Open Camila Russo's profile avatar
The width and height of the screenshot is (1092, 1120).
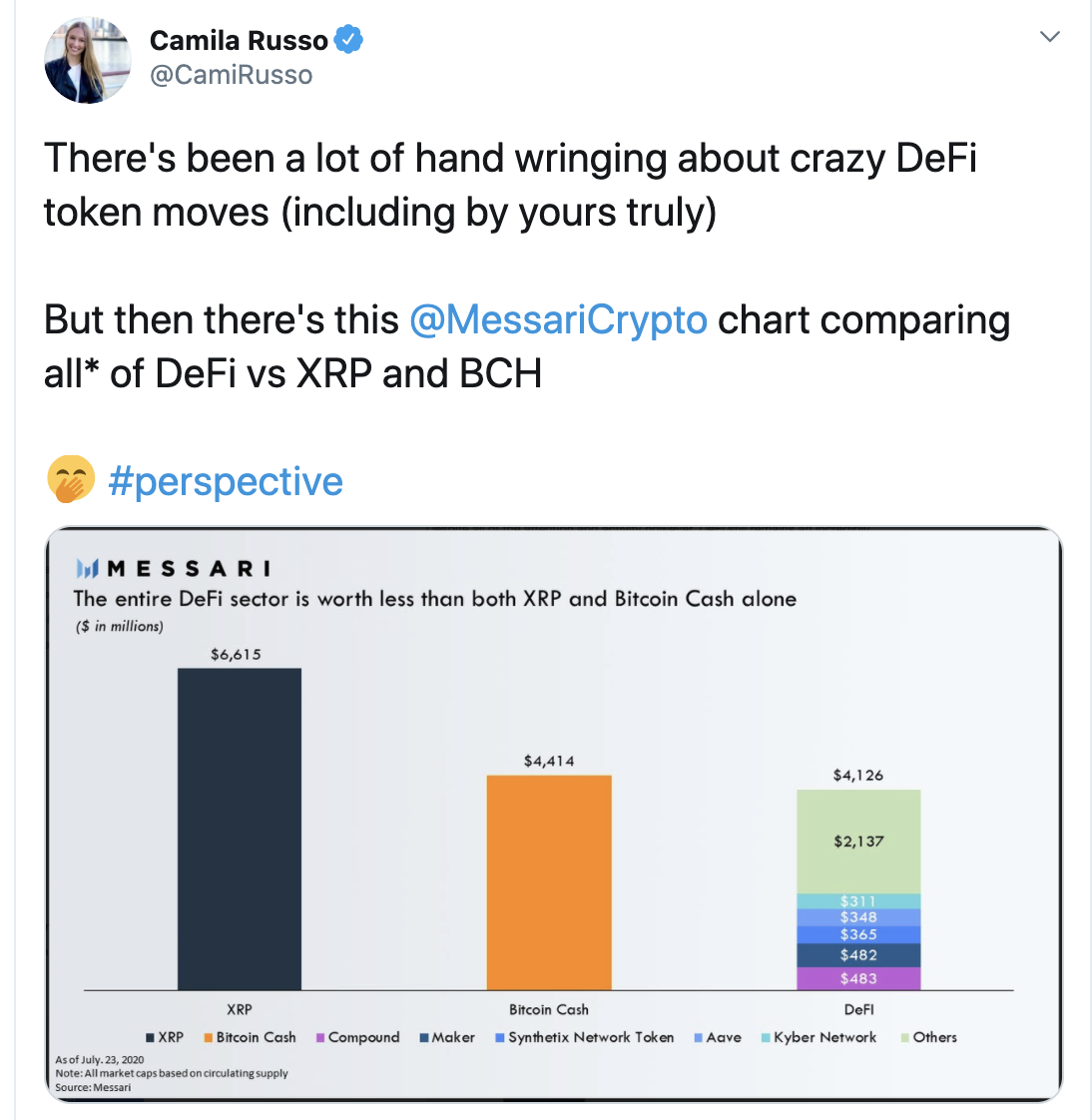[x=88, y=60]
